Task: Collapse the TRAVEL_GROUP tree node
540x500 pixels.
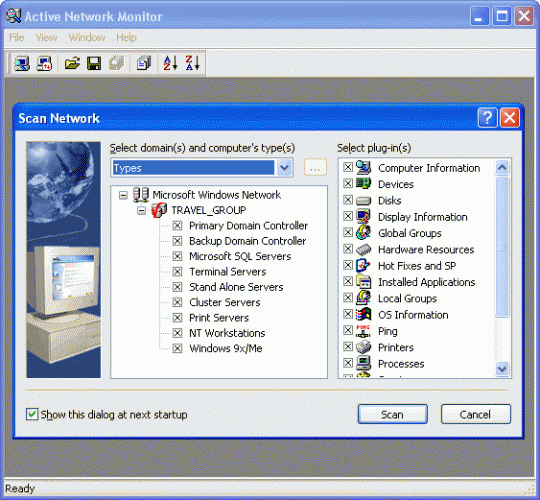Action: point(141,210)
